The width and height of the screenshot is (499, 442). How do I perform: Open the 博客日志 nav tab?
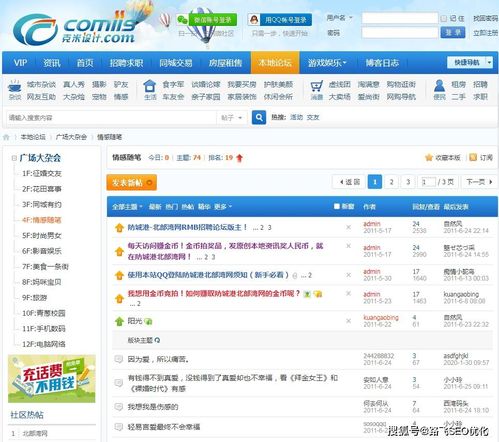[382, 63]
